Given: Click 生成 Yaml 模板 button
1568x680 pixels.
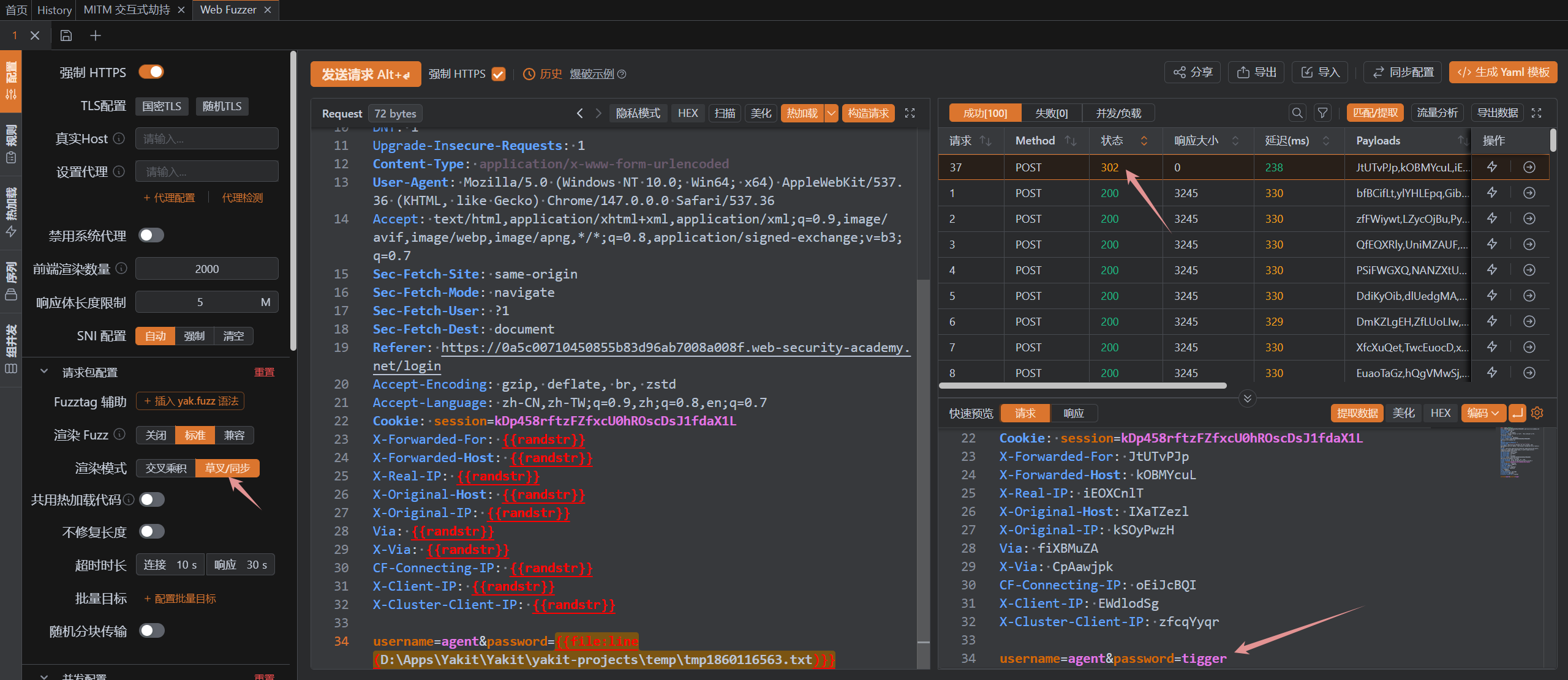Looking at the screenshot, I should pyautogui.click(x=1503, y=72).
